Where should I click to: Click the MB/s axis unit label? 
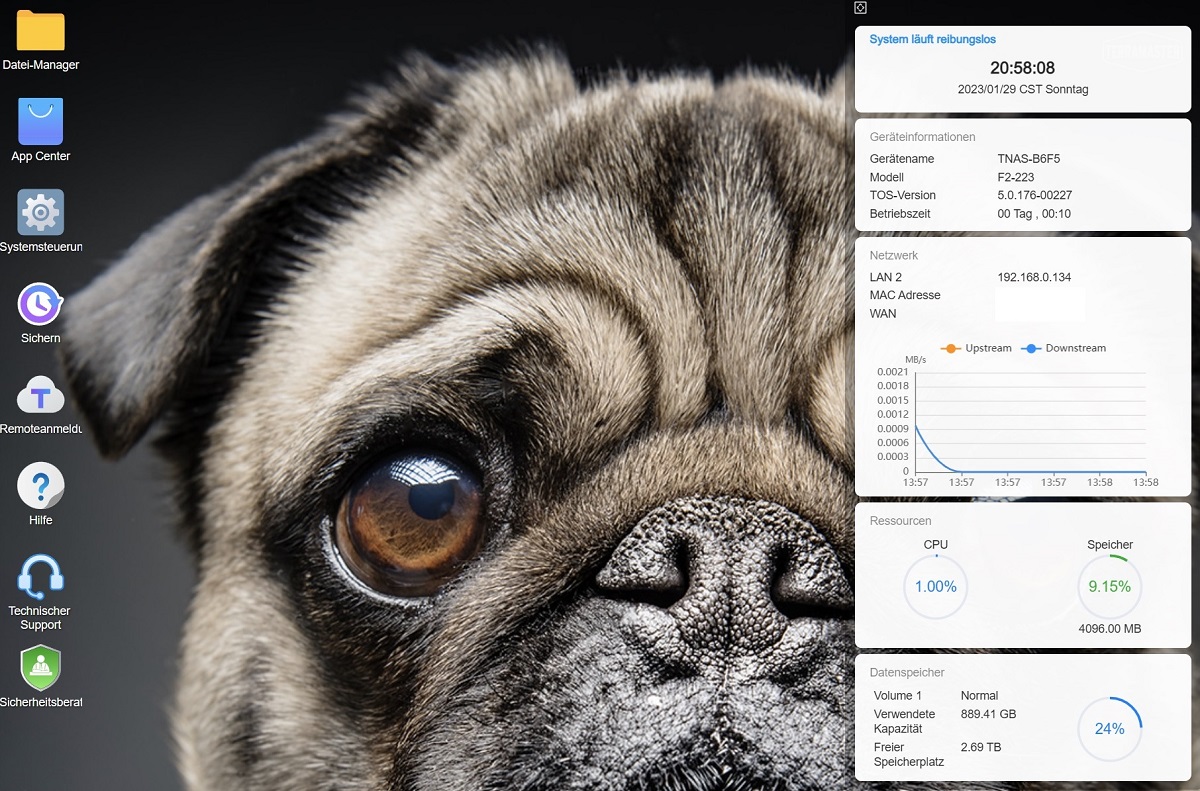(x=915, y=359)
